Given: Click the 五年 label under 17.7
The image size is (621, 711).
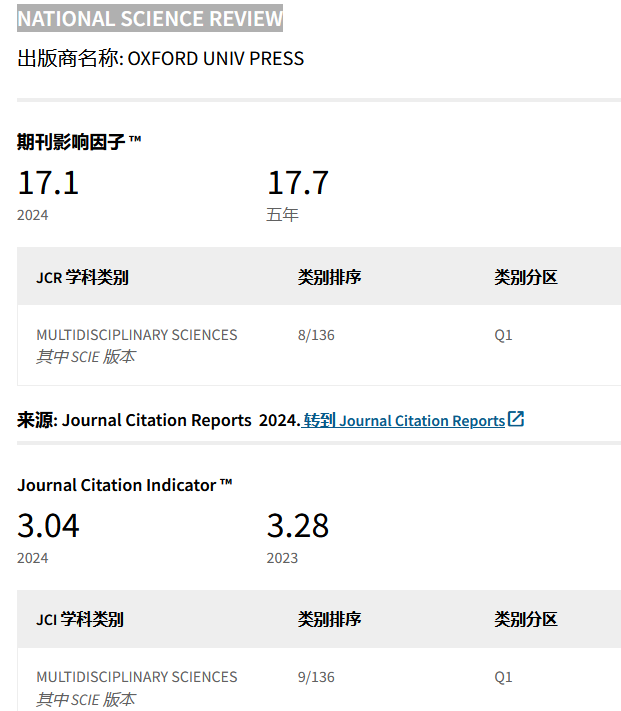Looking at the screenshot, I should (x=282, y=214).
